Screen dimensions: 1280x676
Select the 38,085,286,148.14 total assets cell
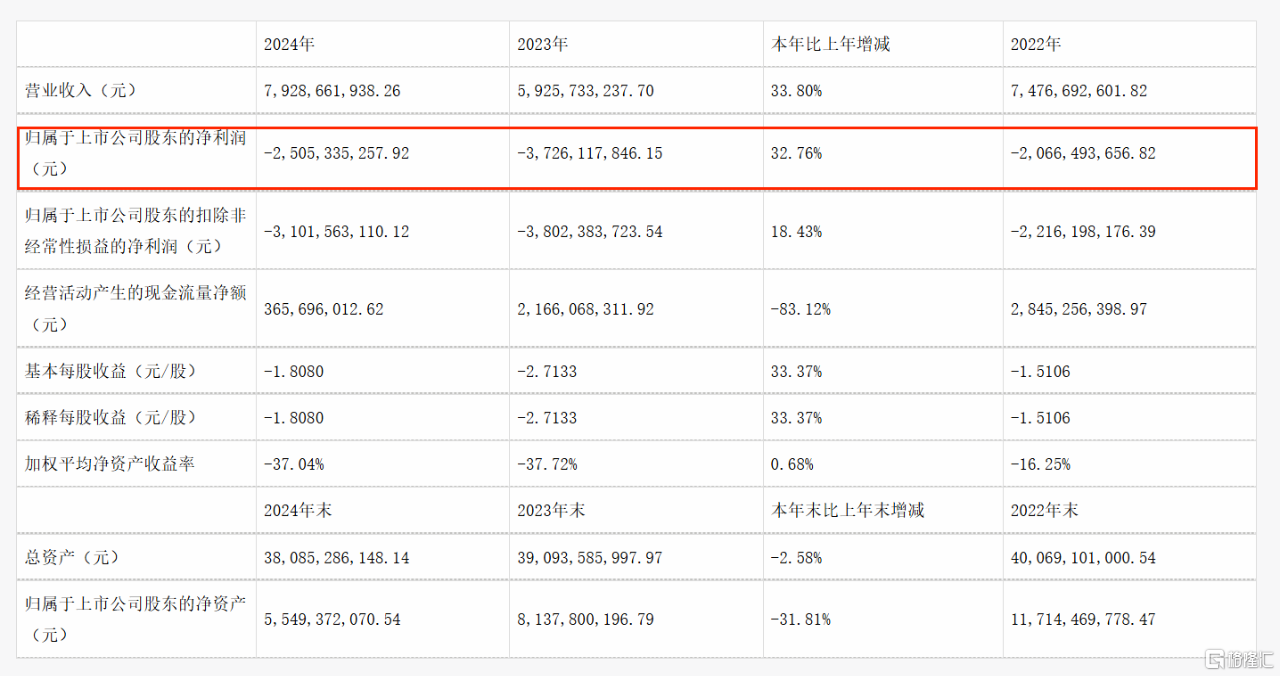pos(336,557)
